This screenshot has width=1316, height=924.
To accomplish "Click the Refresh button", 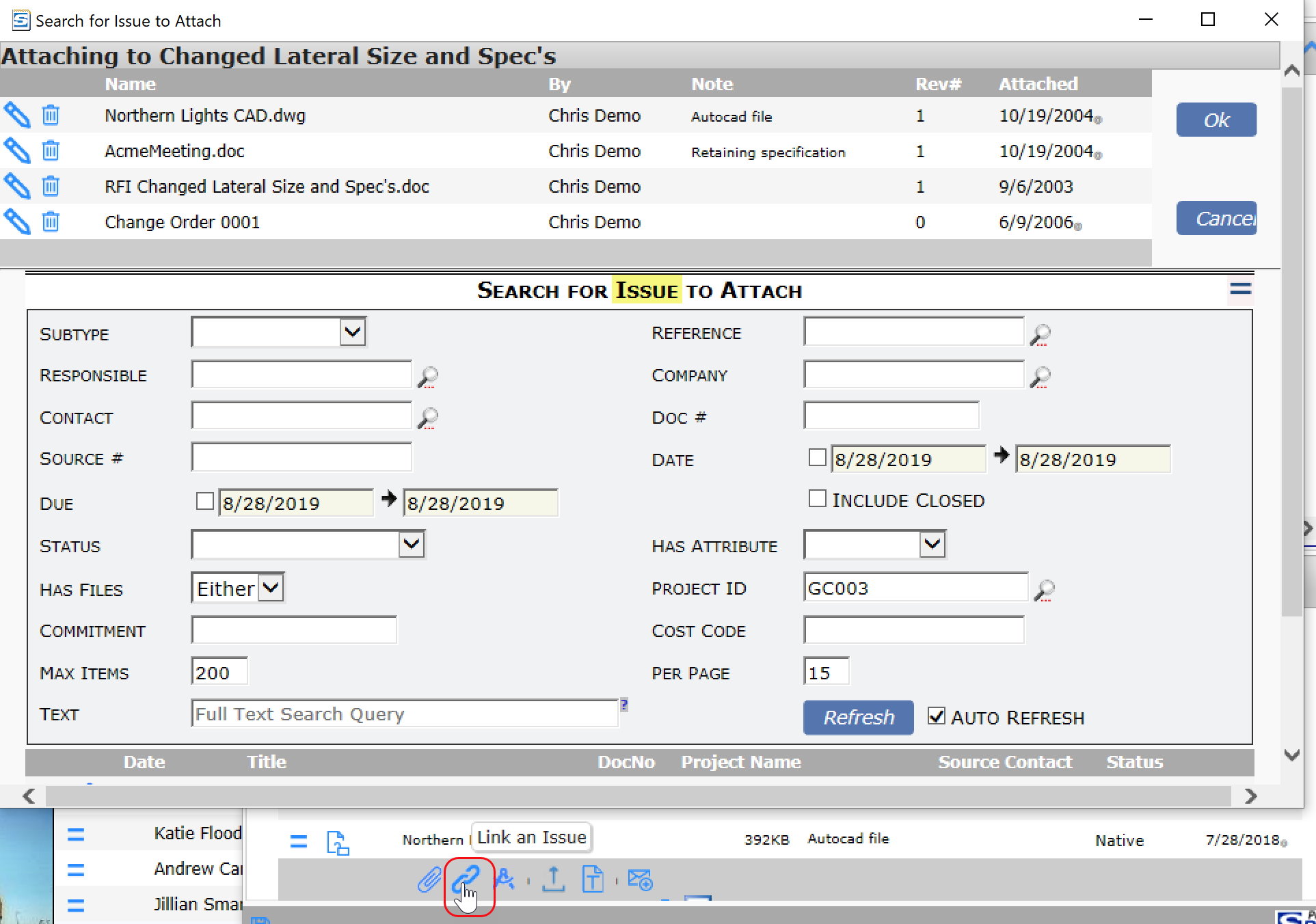I will pyautogui.click(x=858, y=718).
